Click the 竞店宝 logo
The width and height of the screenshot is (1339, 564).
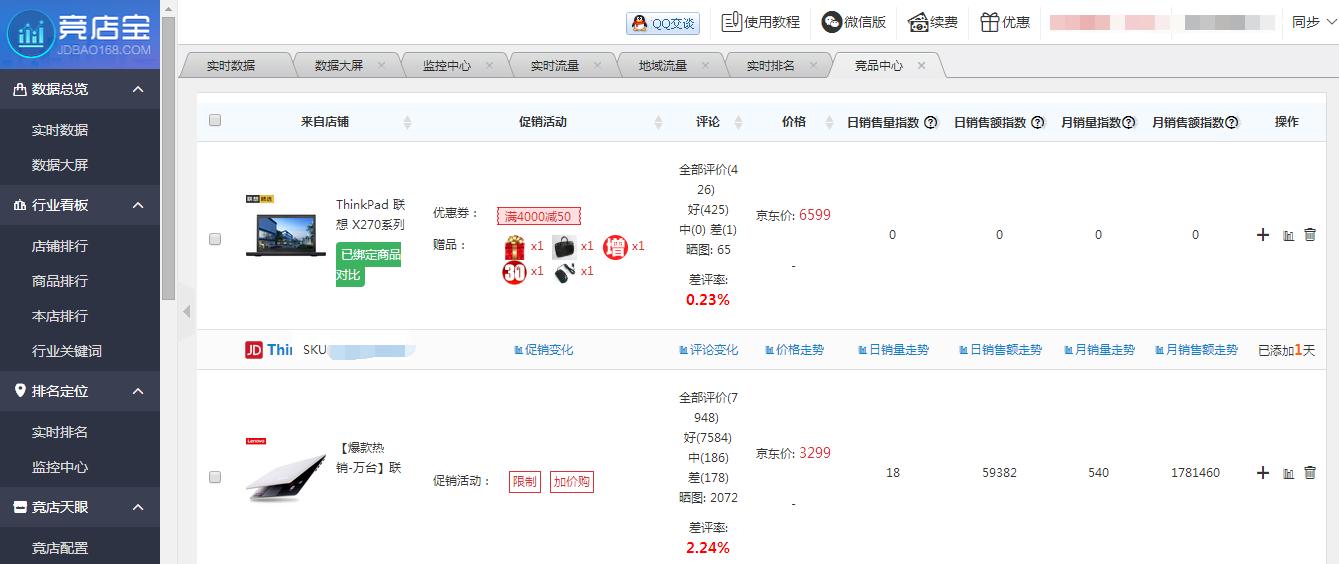80,33
